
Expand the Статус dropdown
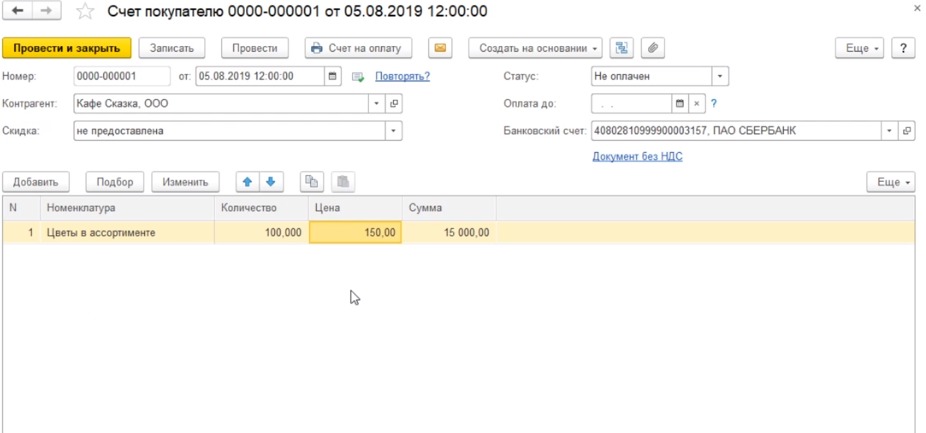(720, 76)
